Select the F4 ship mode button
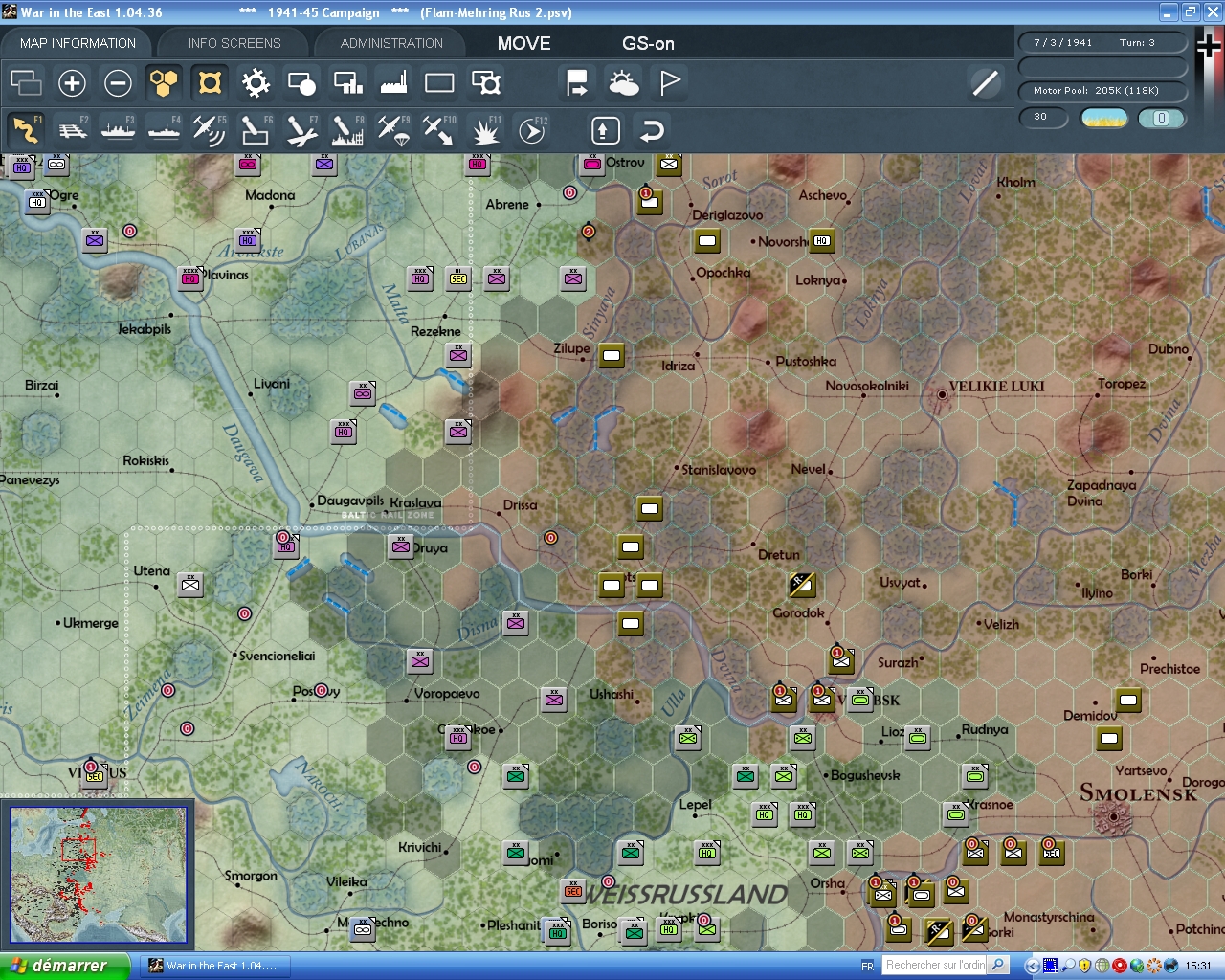Viewport: 1225px width, 980px height. click(x=164, y=129)
